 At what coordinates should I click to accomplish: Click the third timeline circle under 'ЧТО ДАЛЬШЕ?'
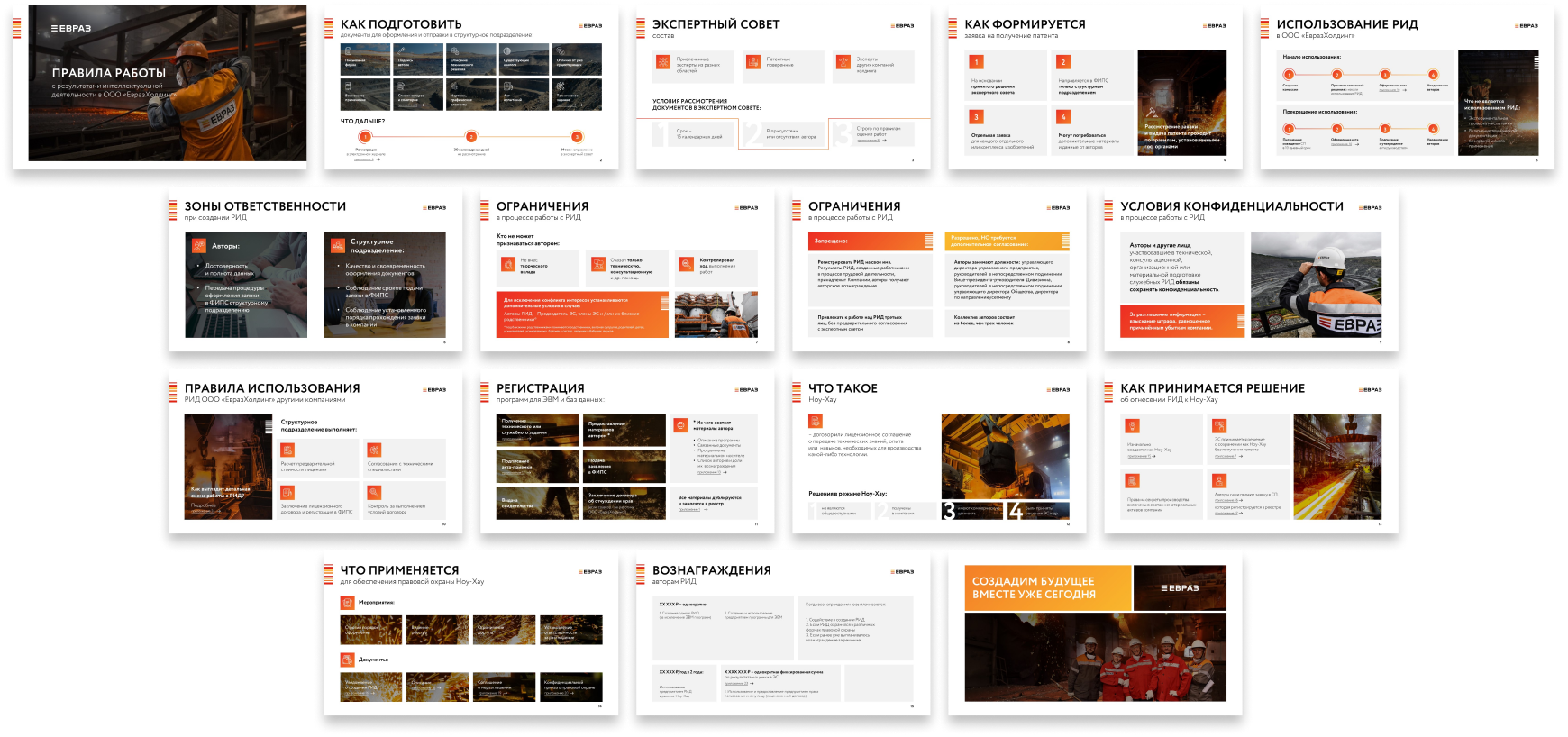(577, 137)
